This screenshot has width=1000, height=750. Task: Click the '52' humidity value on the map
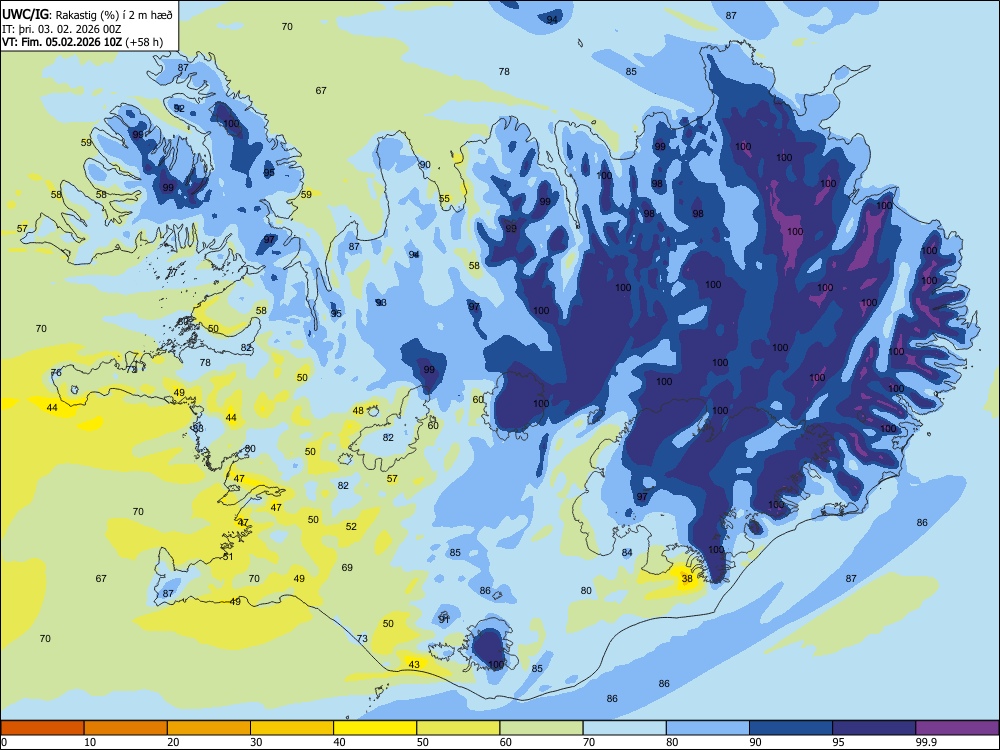(x=351, y=527)
